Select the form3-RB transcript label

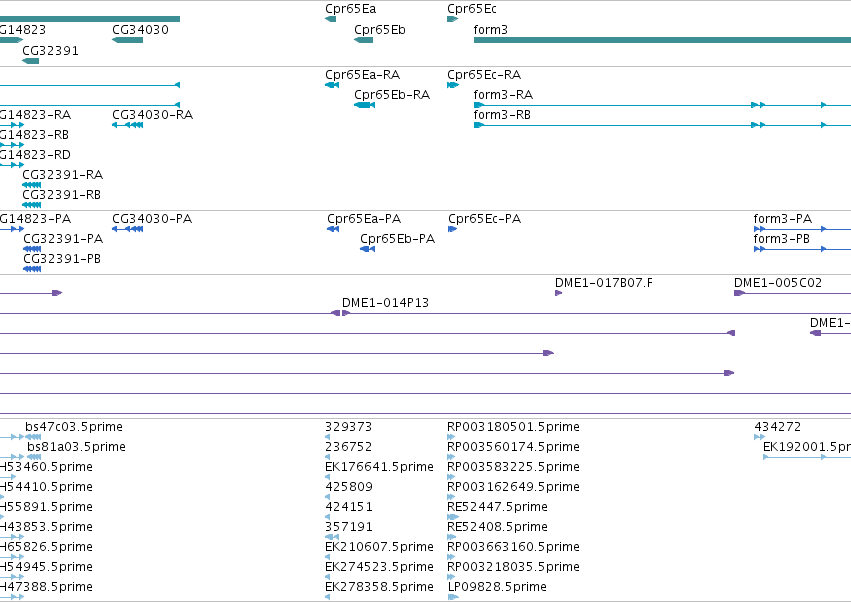pos(502,115)
